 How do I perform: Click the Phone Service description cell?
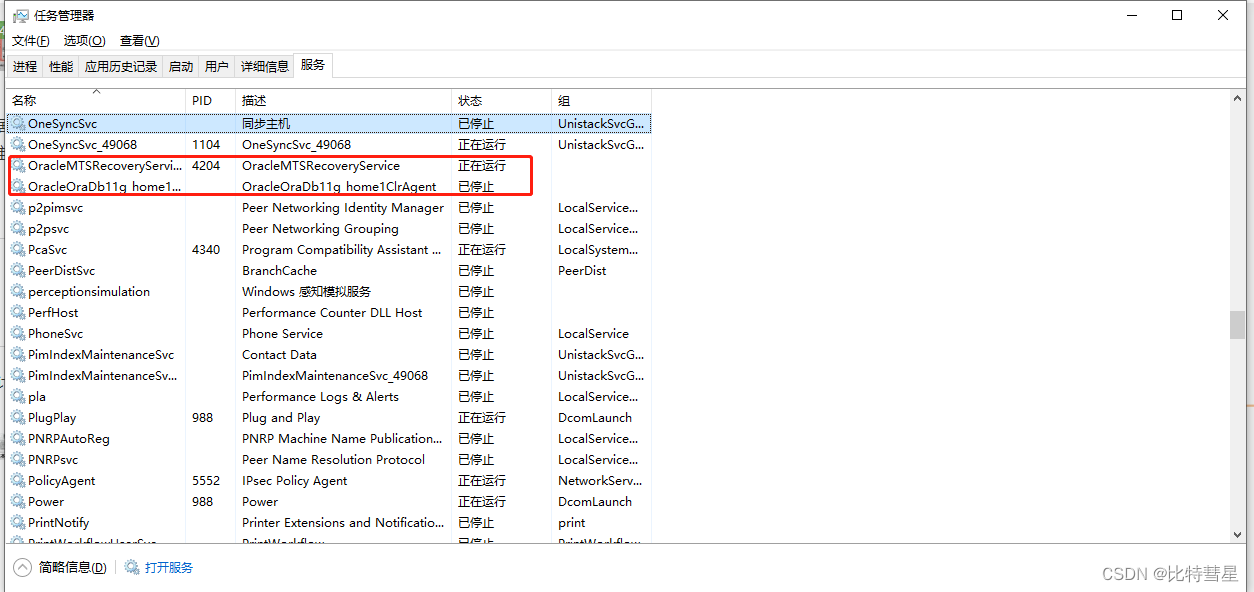tap(282, 334)
